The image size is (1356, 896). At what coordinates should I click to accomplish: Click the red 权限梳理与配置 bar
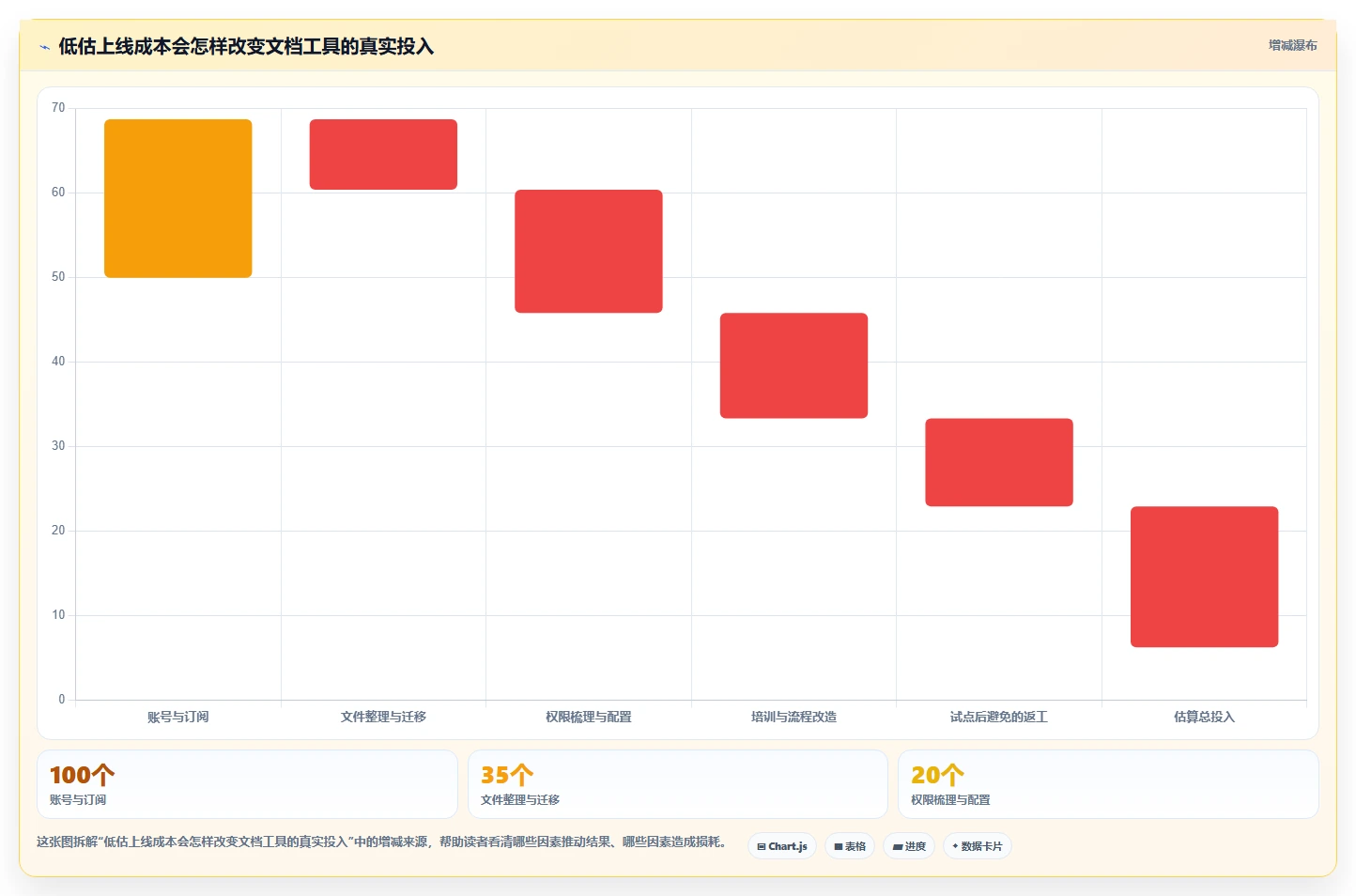tap(589, 251)
